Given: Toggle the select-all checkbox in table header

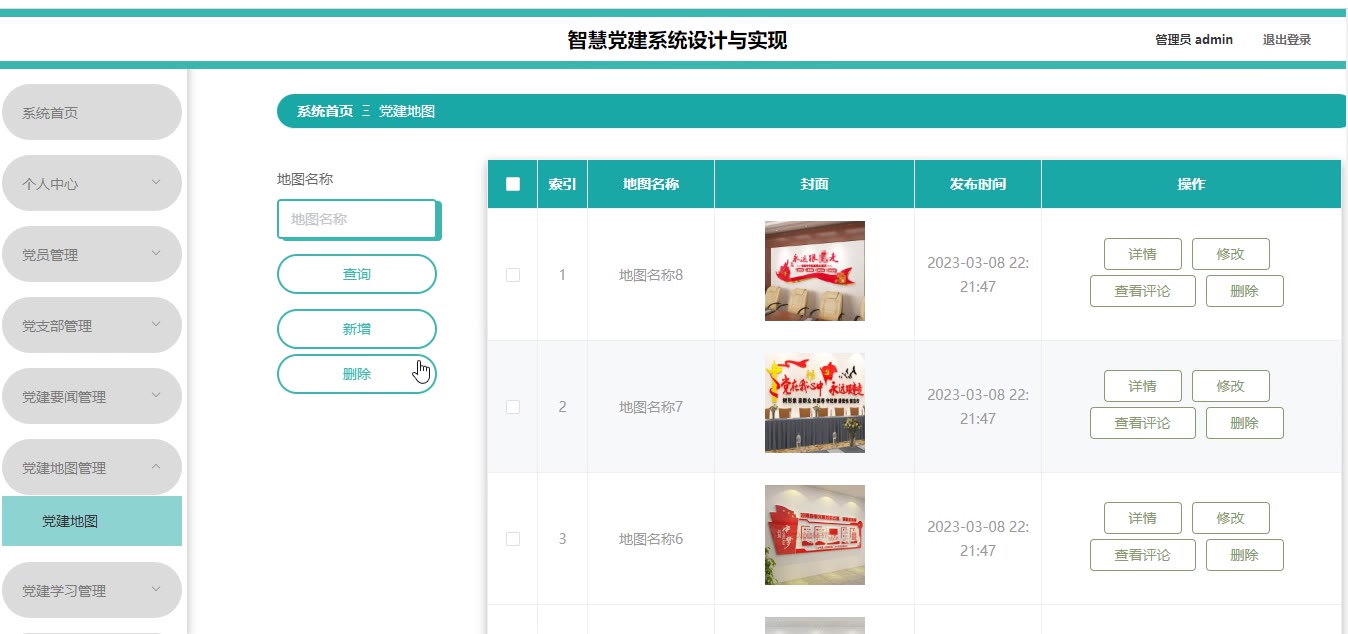Looking at the screenshot, I should click(513, 184).
